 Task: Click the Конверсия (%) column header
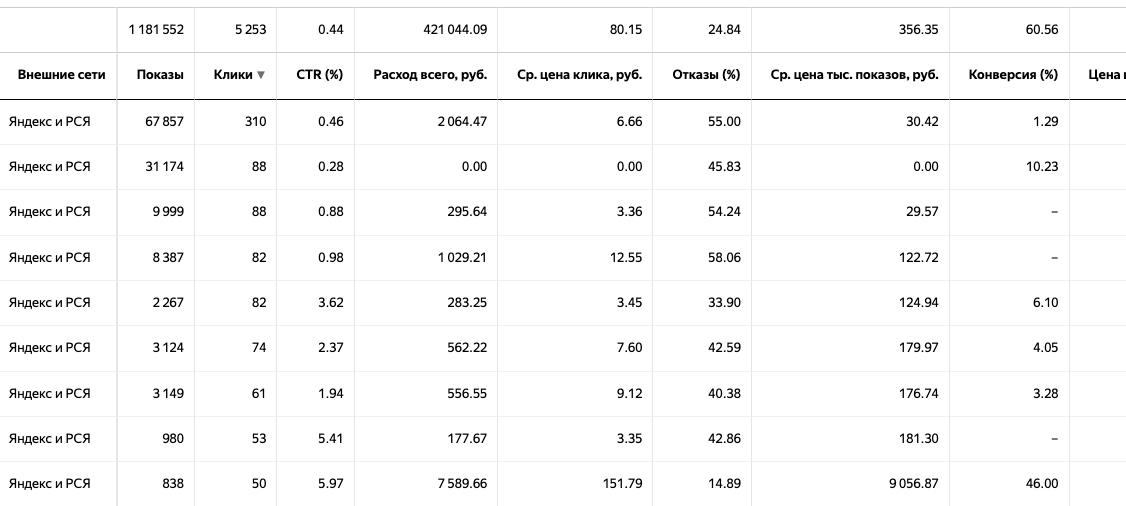[x=1013, y=75]
